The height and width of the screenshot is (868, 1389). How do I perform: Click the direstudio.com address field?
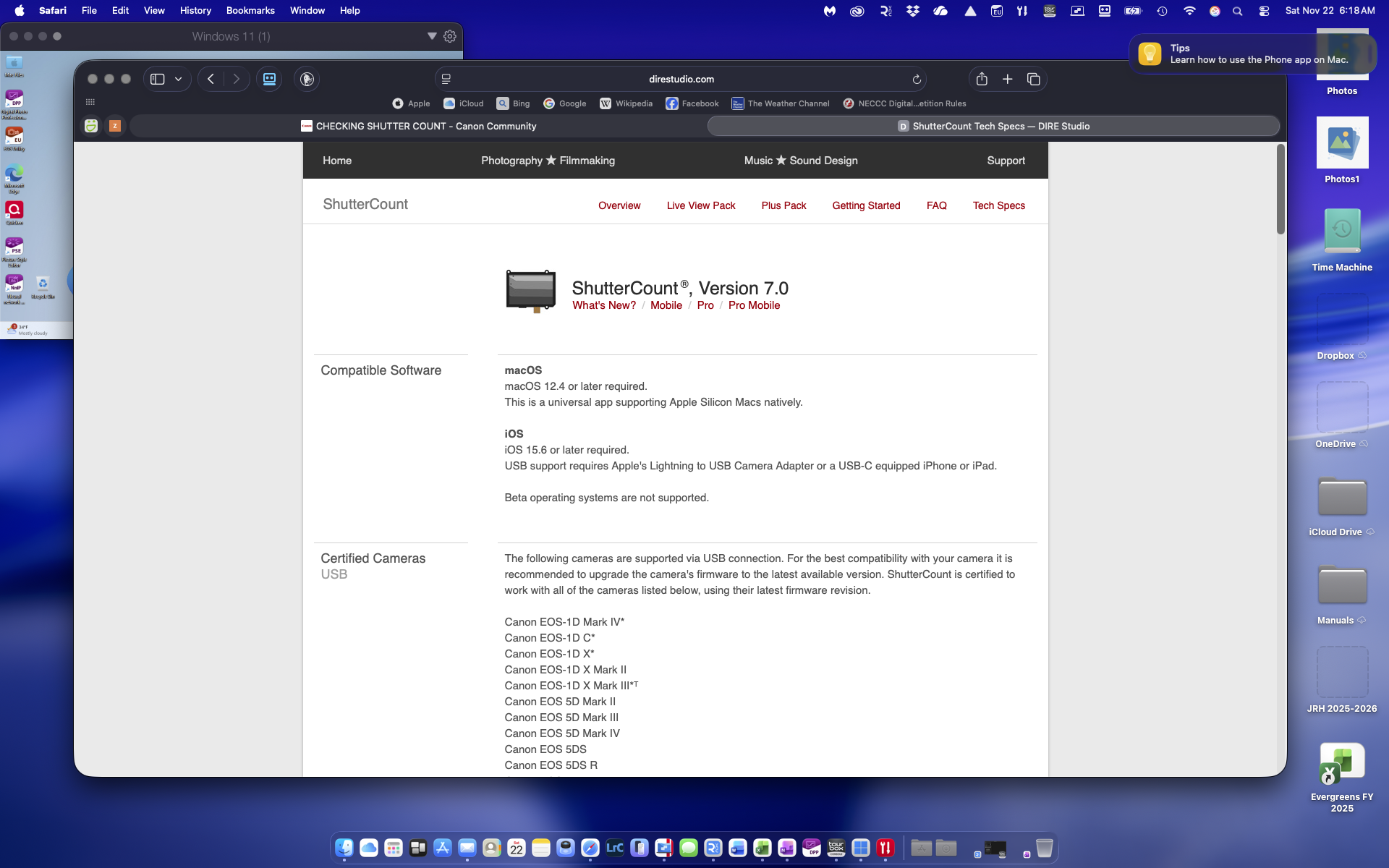[x=681, y=79]
